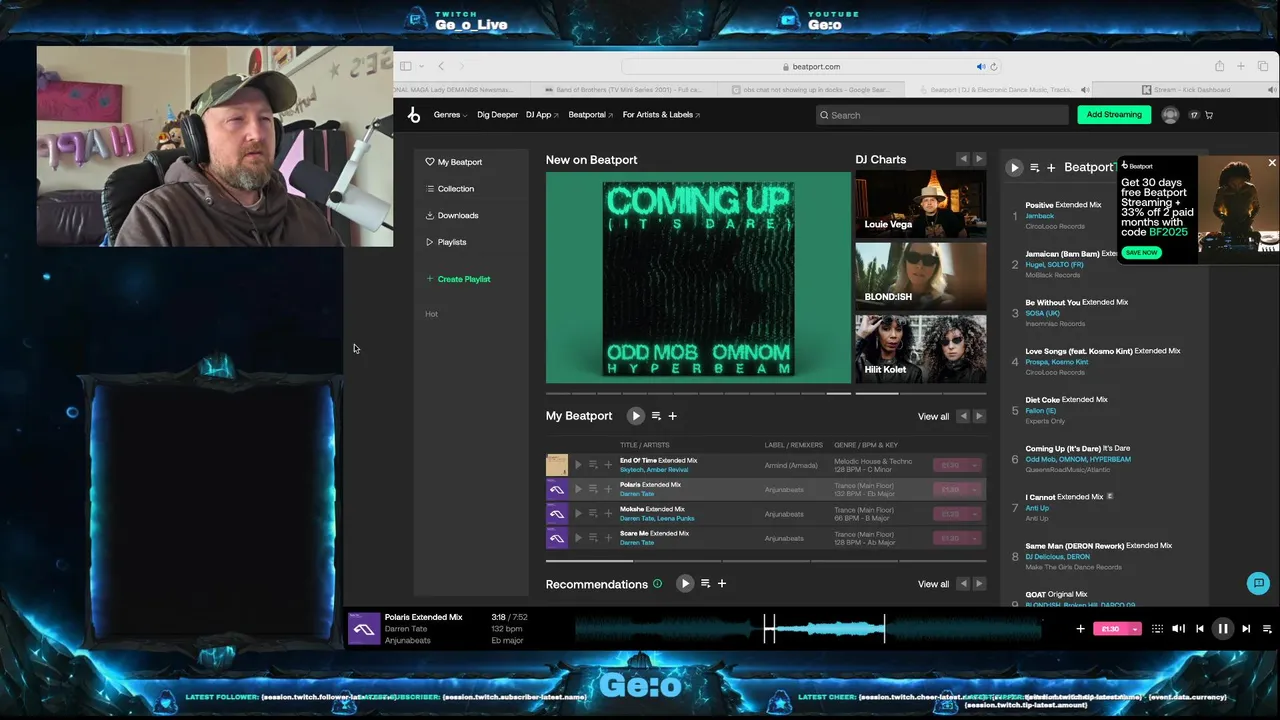This screenshot has width=1280, height=720.
Task: Click View all for My Beatport
Action: 933,416
